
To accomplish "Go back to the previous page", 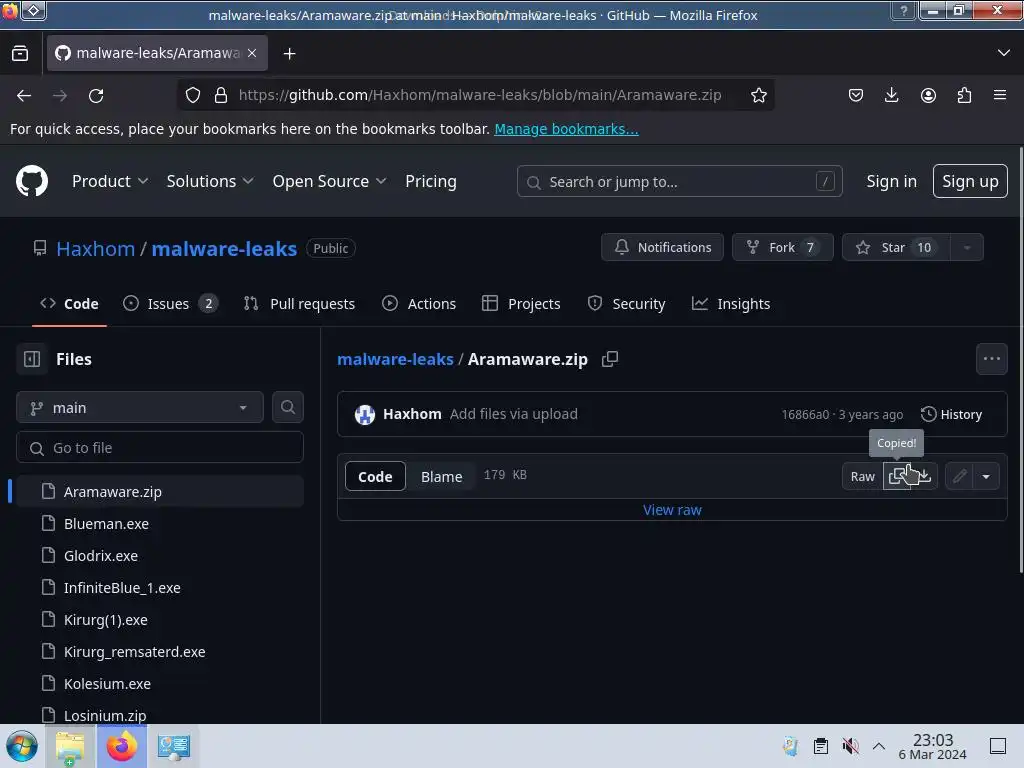I will tap(24, 95).
